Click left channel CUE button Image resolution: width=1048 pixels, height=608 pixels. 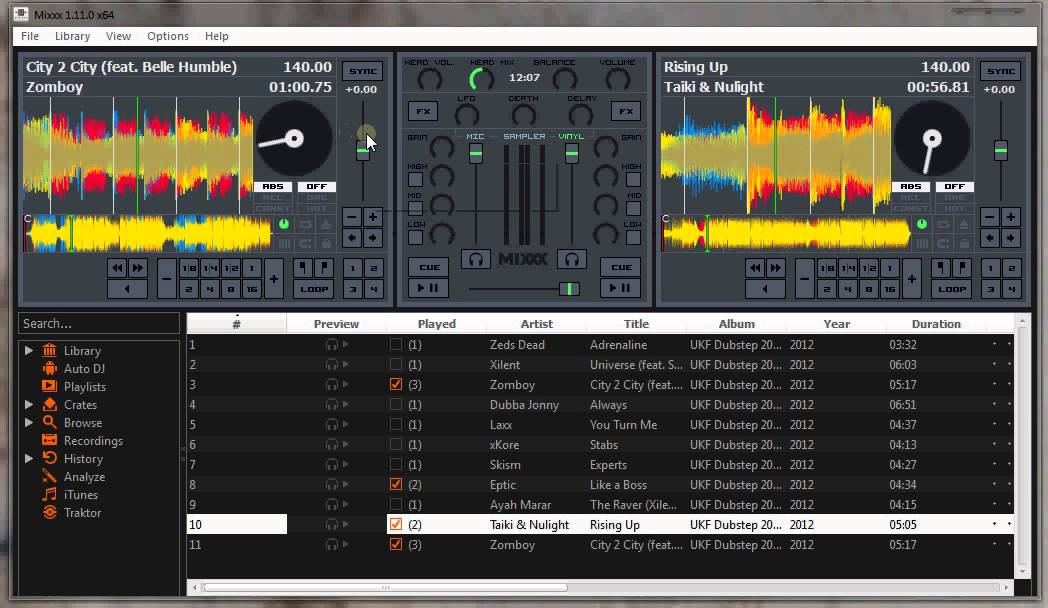(429, 267)
